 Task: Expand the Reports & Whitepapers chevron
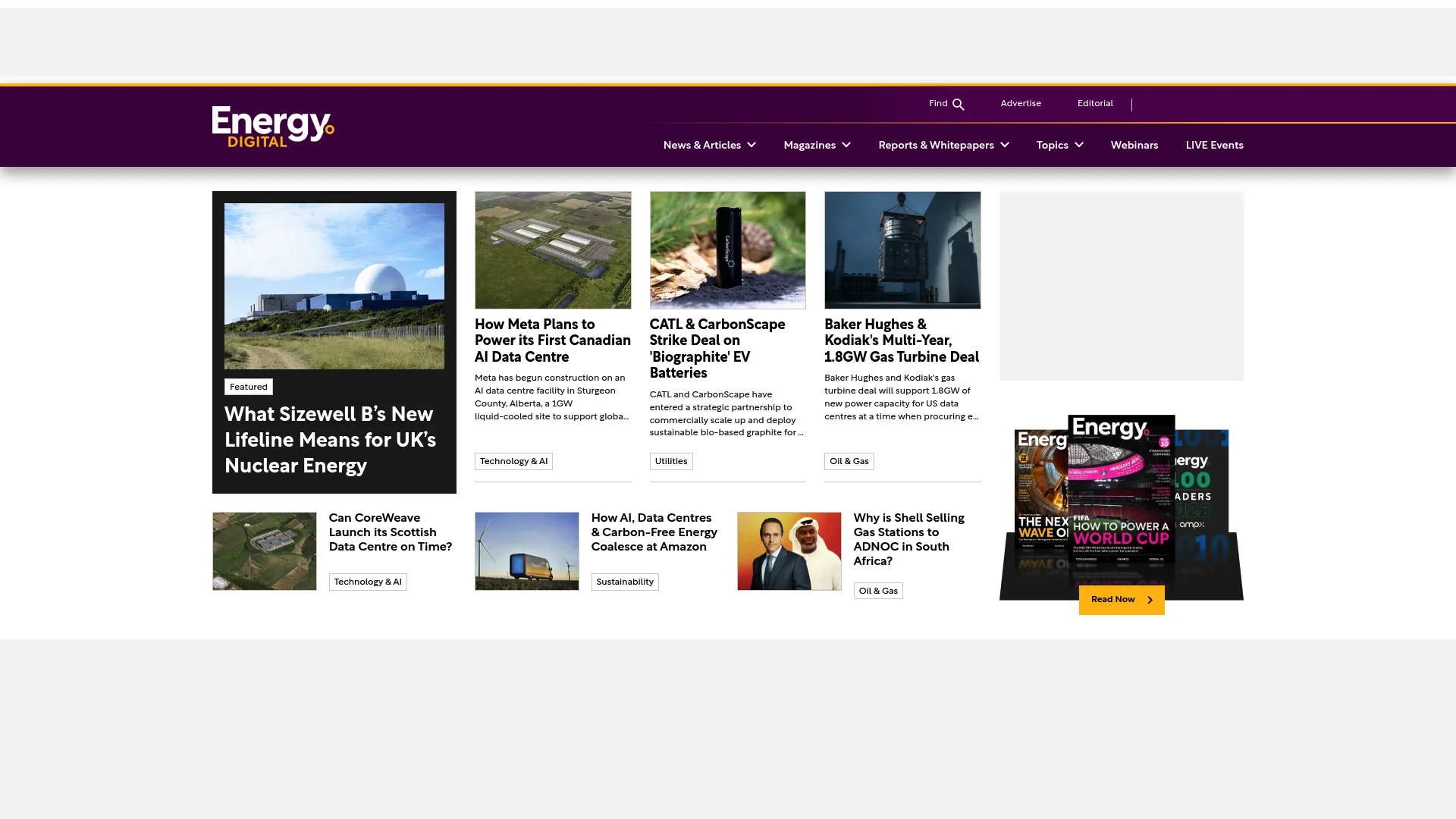tap(1005, 145)
